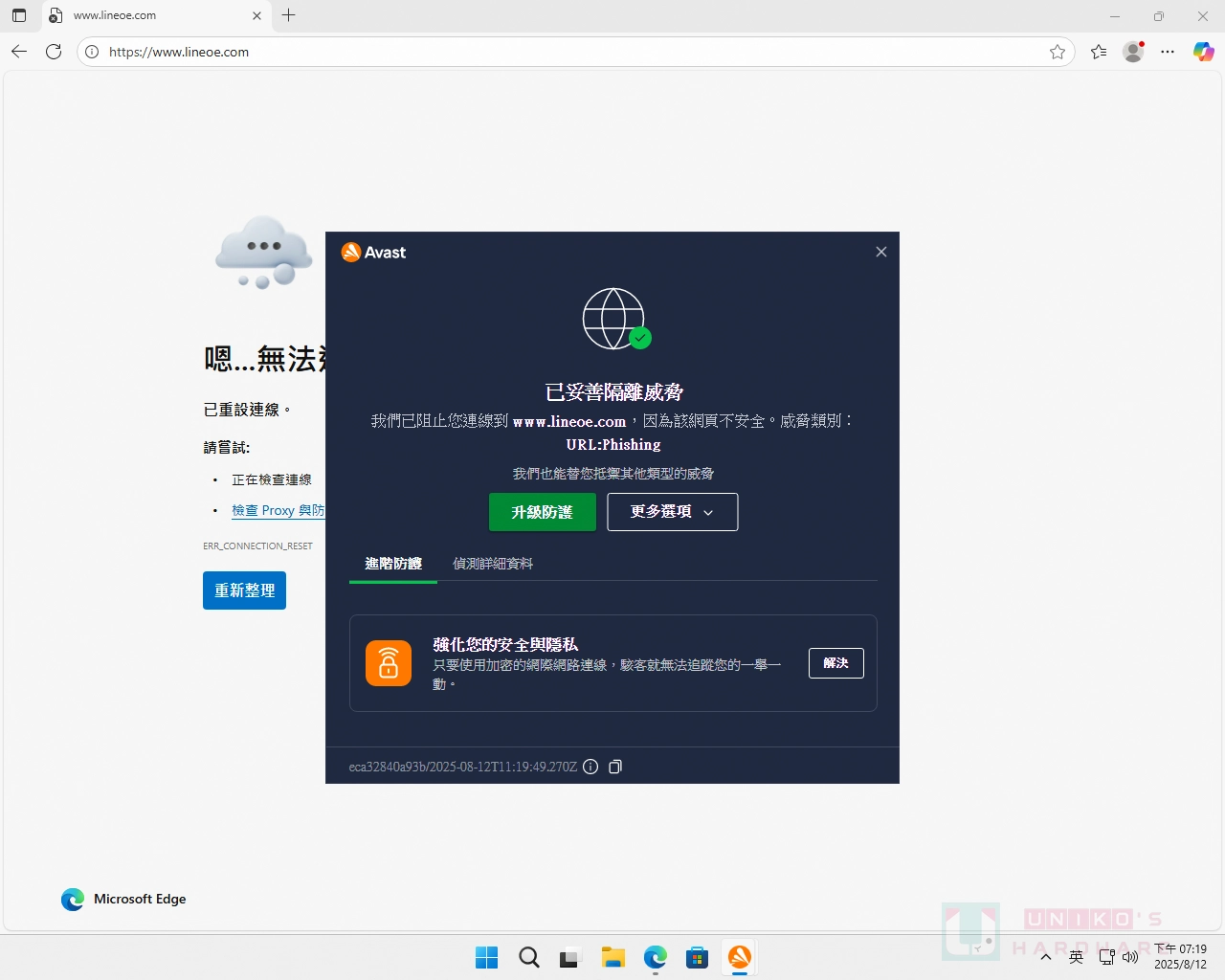Open Edge settings and more menu
This screenshot has width=1225, height=980.
[1168, 52]
